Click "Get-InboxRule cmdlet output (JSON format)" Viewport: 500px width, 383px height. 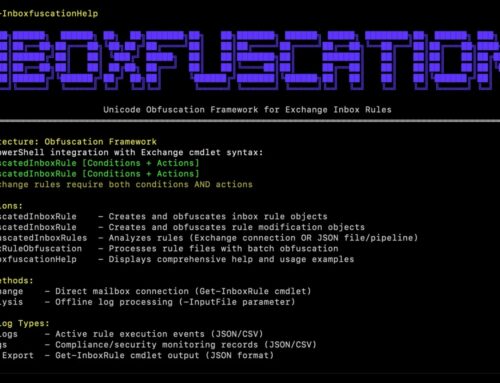[x=165, y=355]
